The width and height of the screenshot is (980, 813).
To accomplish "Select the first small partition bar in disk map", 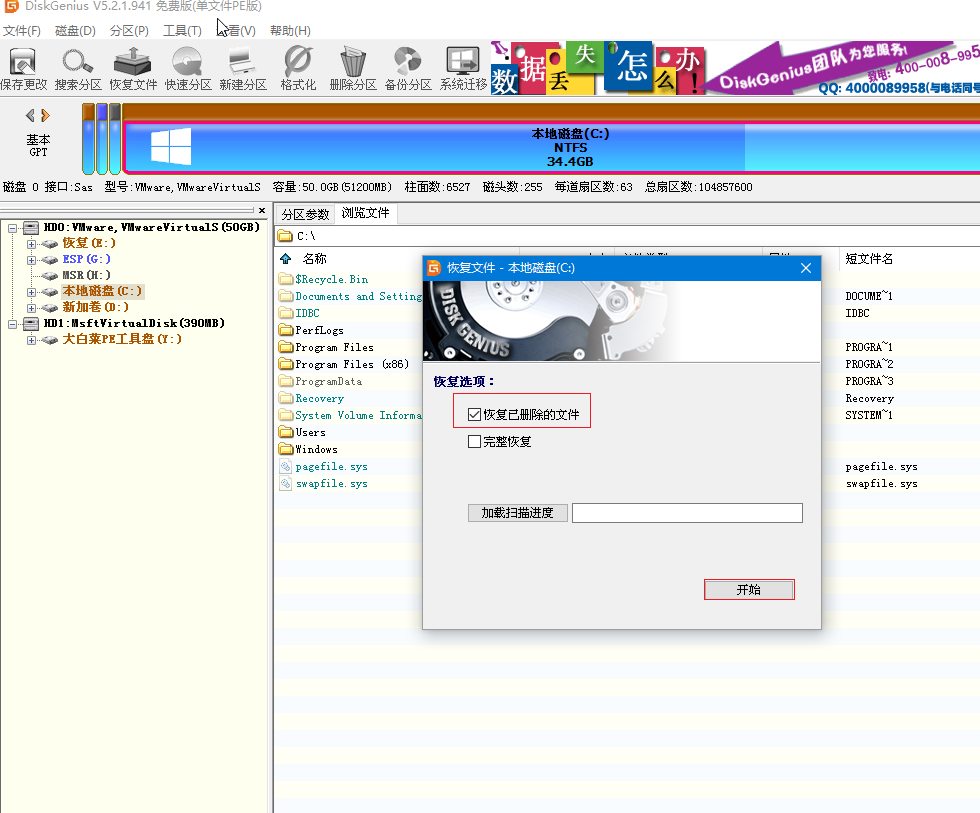I will click(x=88, y=139).
